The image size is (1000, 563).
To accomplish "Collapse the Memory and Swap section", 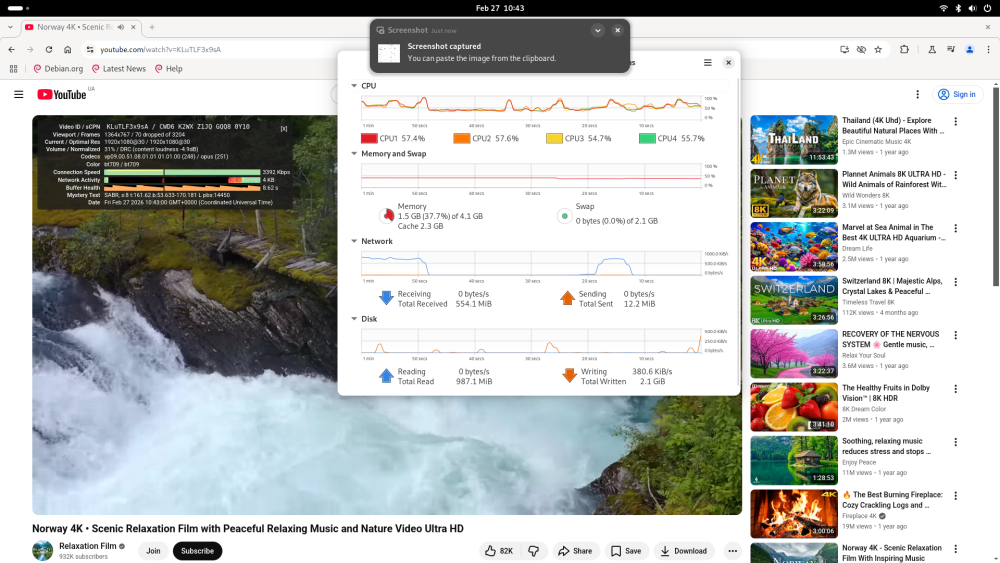I will (354, 154).
